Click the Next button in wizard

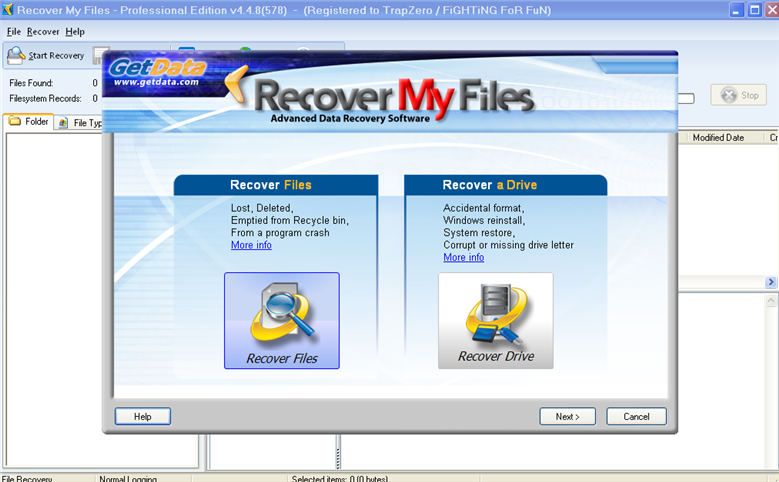(567, 416)
